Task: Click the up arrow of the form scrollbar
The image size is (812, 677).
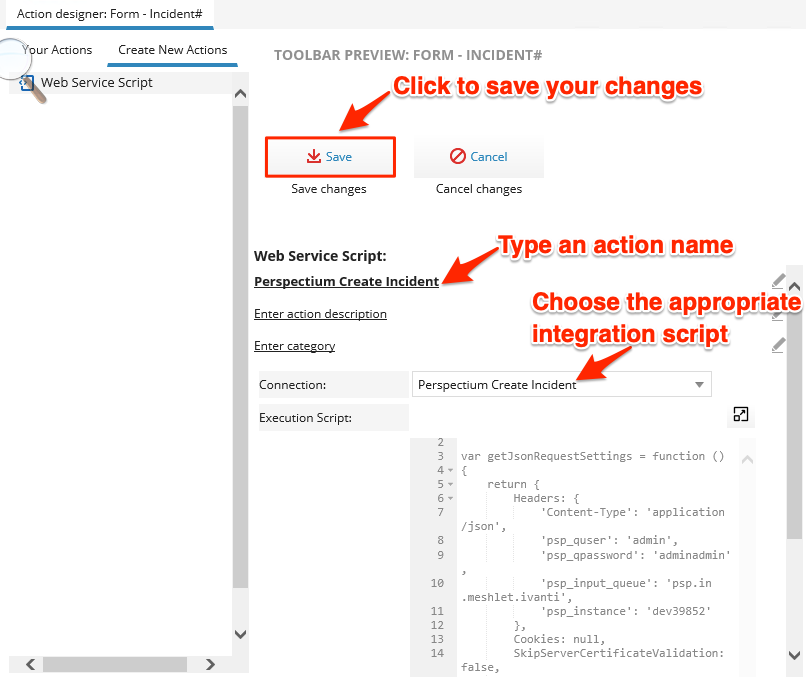Action: pyautogui.click(x=794, y=286)
